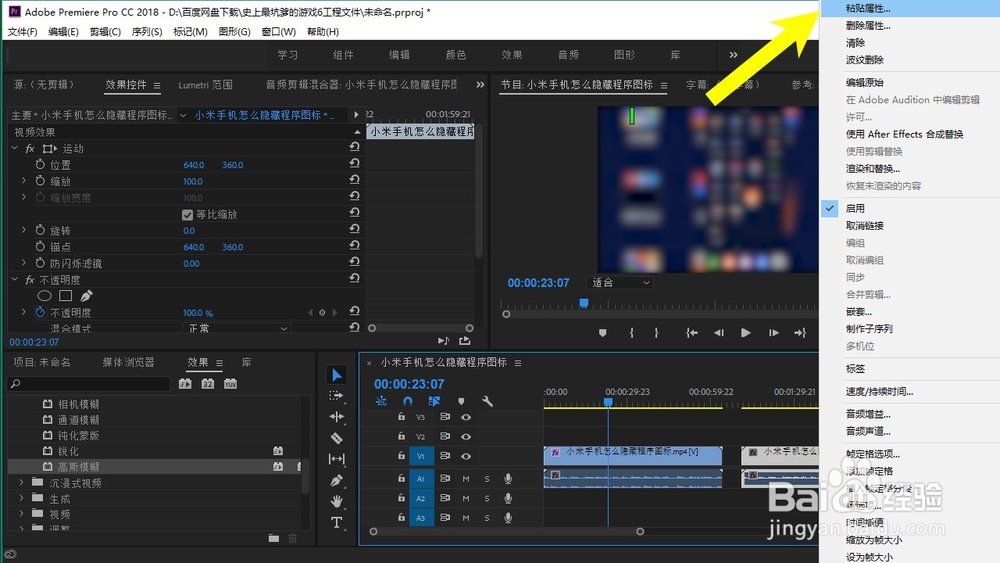
Task: Reset Scale parameter
Action: 354,180
